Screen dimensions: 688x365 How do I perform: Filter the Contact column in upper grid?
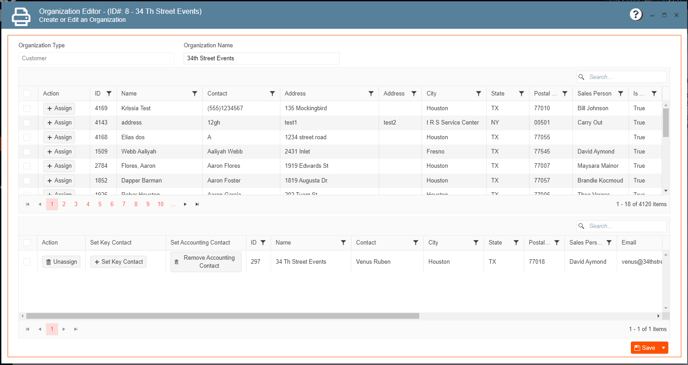[272, 93]
